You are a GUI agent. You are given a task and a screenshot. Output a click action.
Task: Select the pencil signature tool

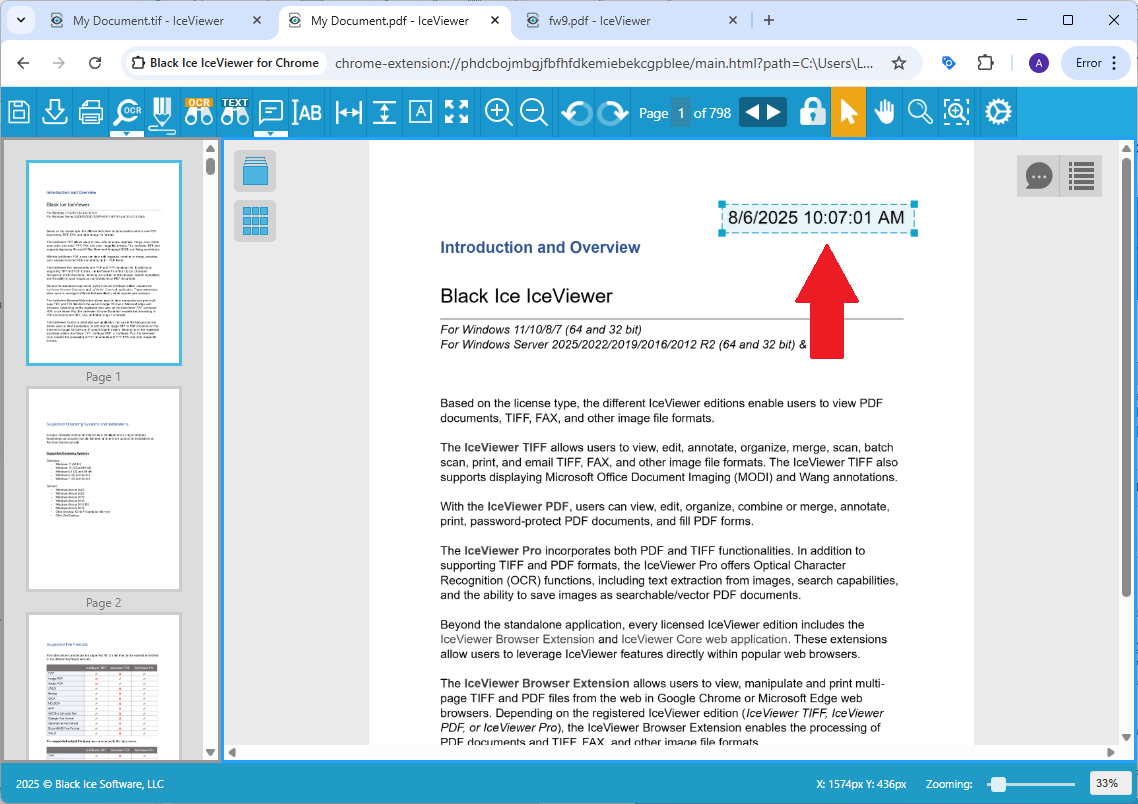point(162,115)
